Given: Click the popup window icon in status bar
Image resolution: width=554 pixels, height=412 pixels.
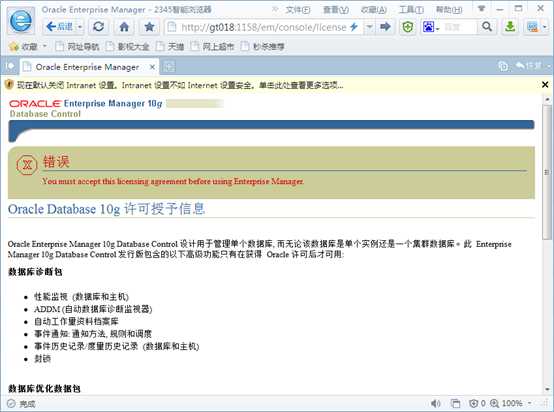Looking at the screenshot, I should [455, 403].
